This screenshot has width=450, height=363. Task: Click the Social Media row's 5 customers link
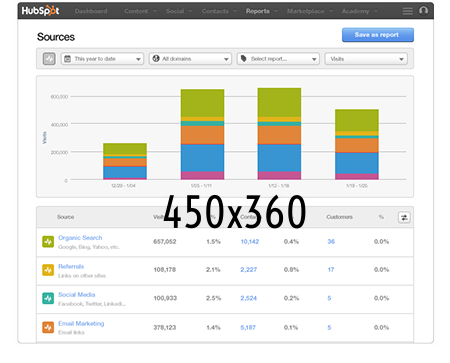[x=329, y=298]
